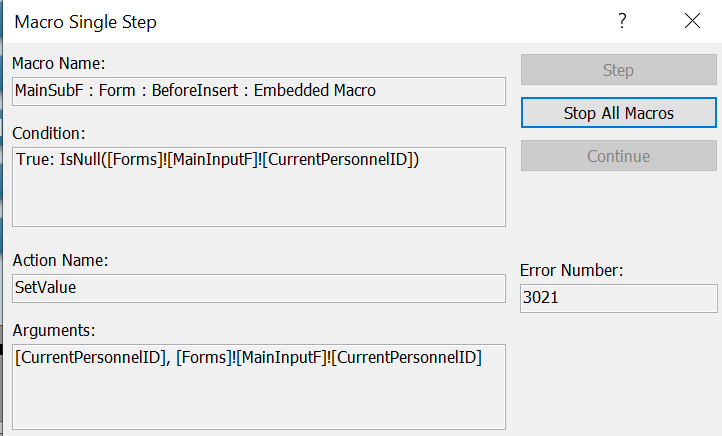The image size is (722, 436).
Task: Click the SetValue Action Name field
Action: [x=258, y=288]
